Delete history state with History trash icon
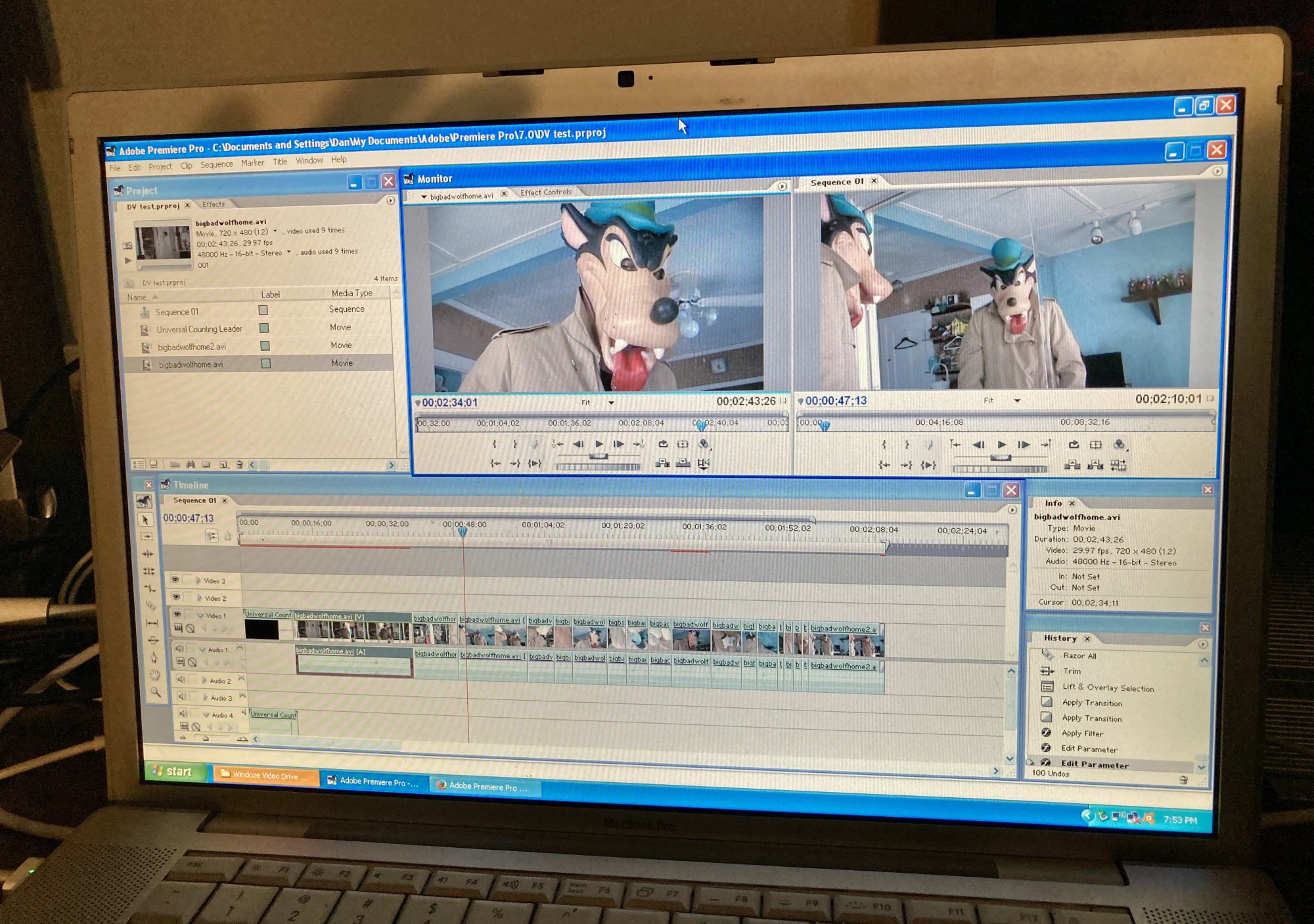This screenshot has width=1314, height=924. 1183,780
